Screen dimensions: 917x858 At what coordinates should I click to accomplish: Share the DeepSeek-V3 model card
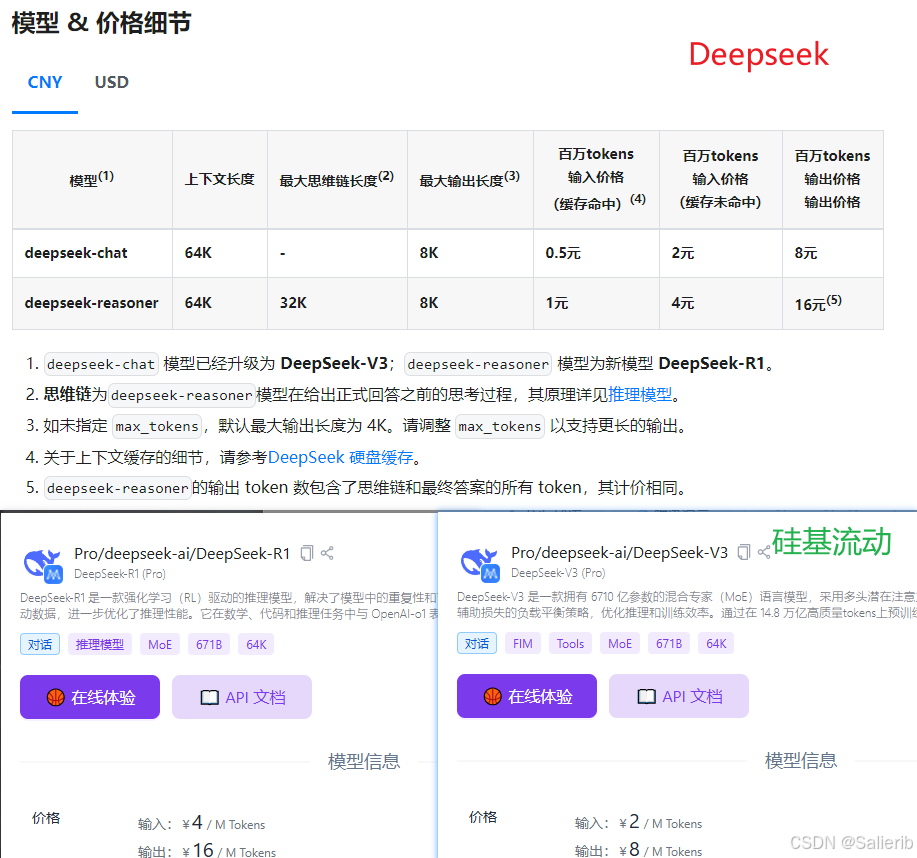pos(764,552)
